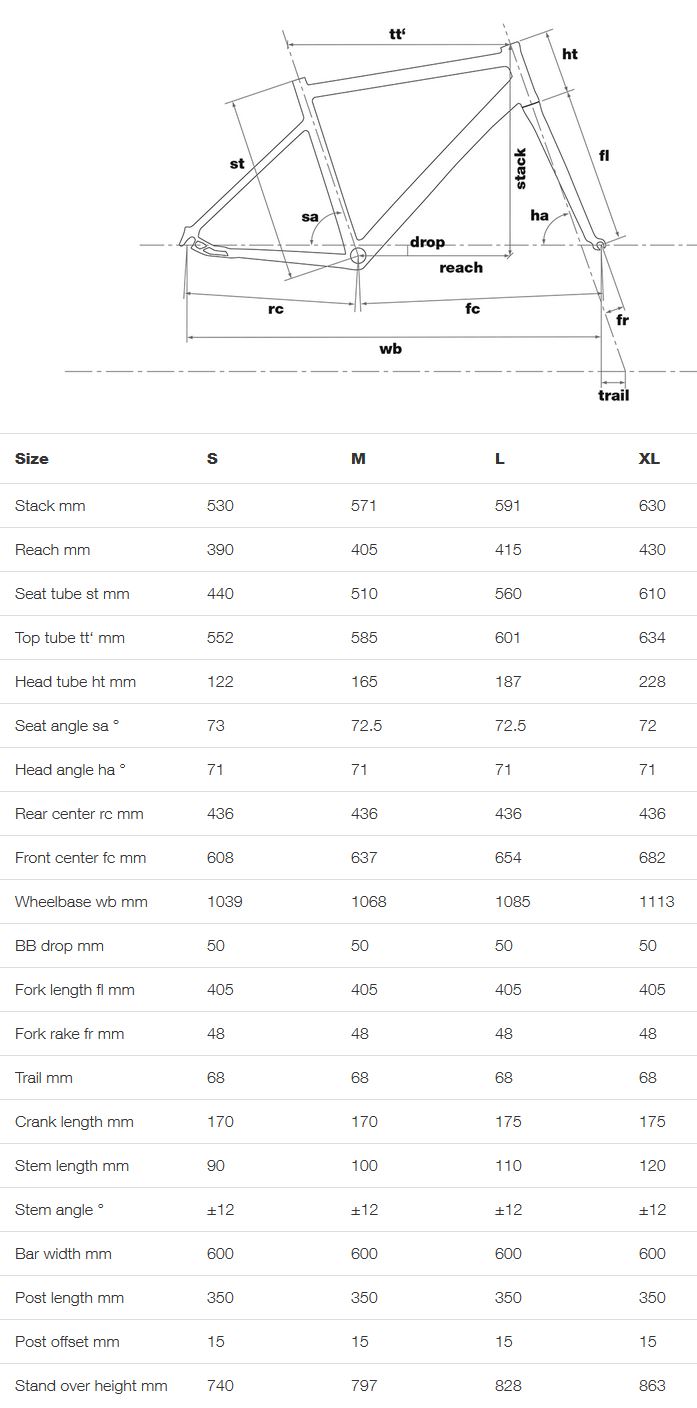Screen dimensions: 697x1408
Task: Select the S size column header
Action: [212, 459]
